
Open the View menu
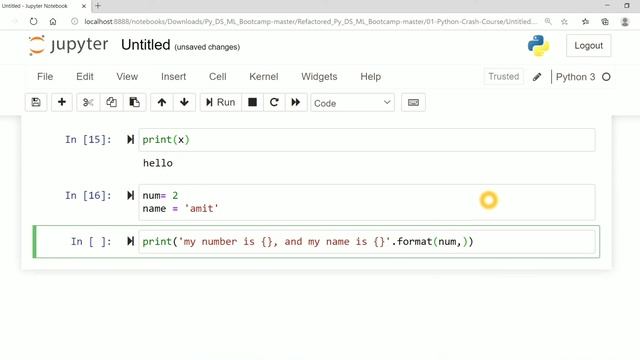tap(127, 77)
